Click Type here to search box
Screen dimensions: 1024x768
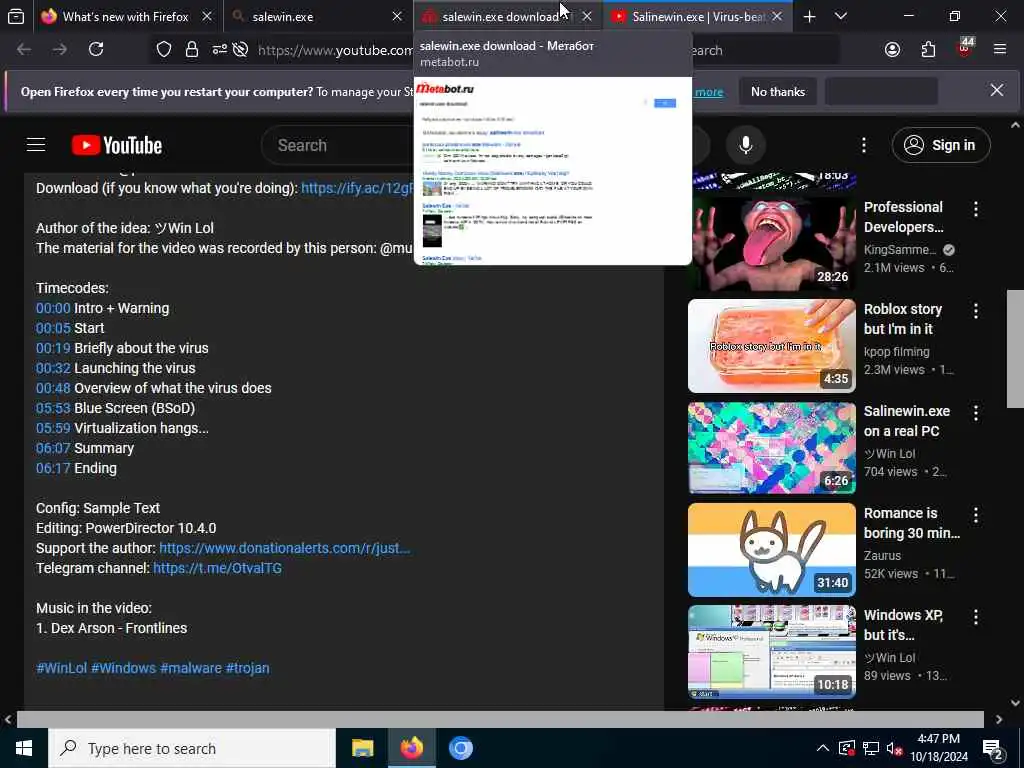coord(192,748)
